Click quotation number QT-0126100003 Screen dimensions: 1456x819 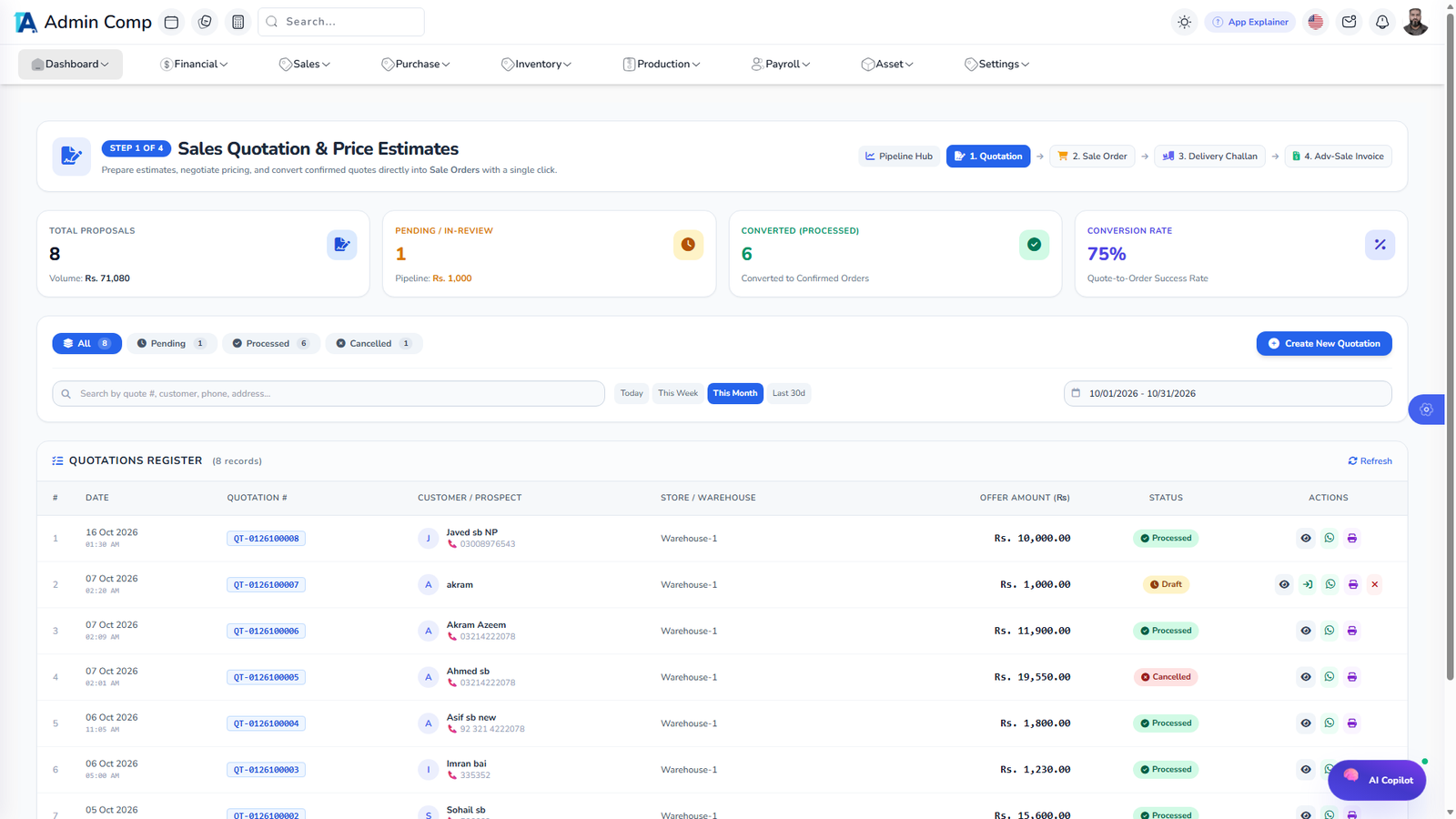[266, 770]
